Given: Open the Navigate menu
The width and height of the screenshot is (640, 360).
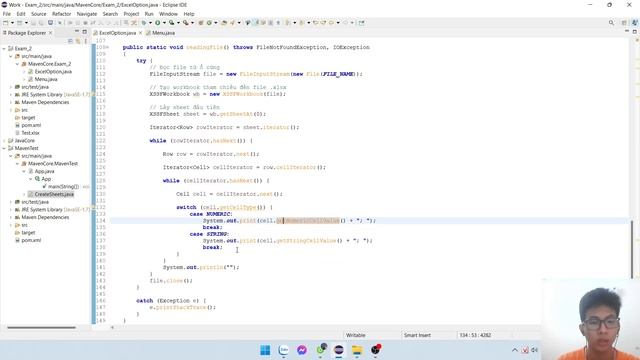Looking at the screenshot, I should pos(87,14).
